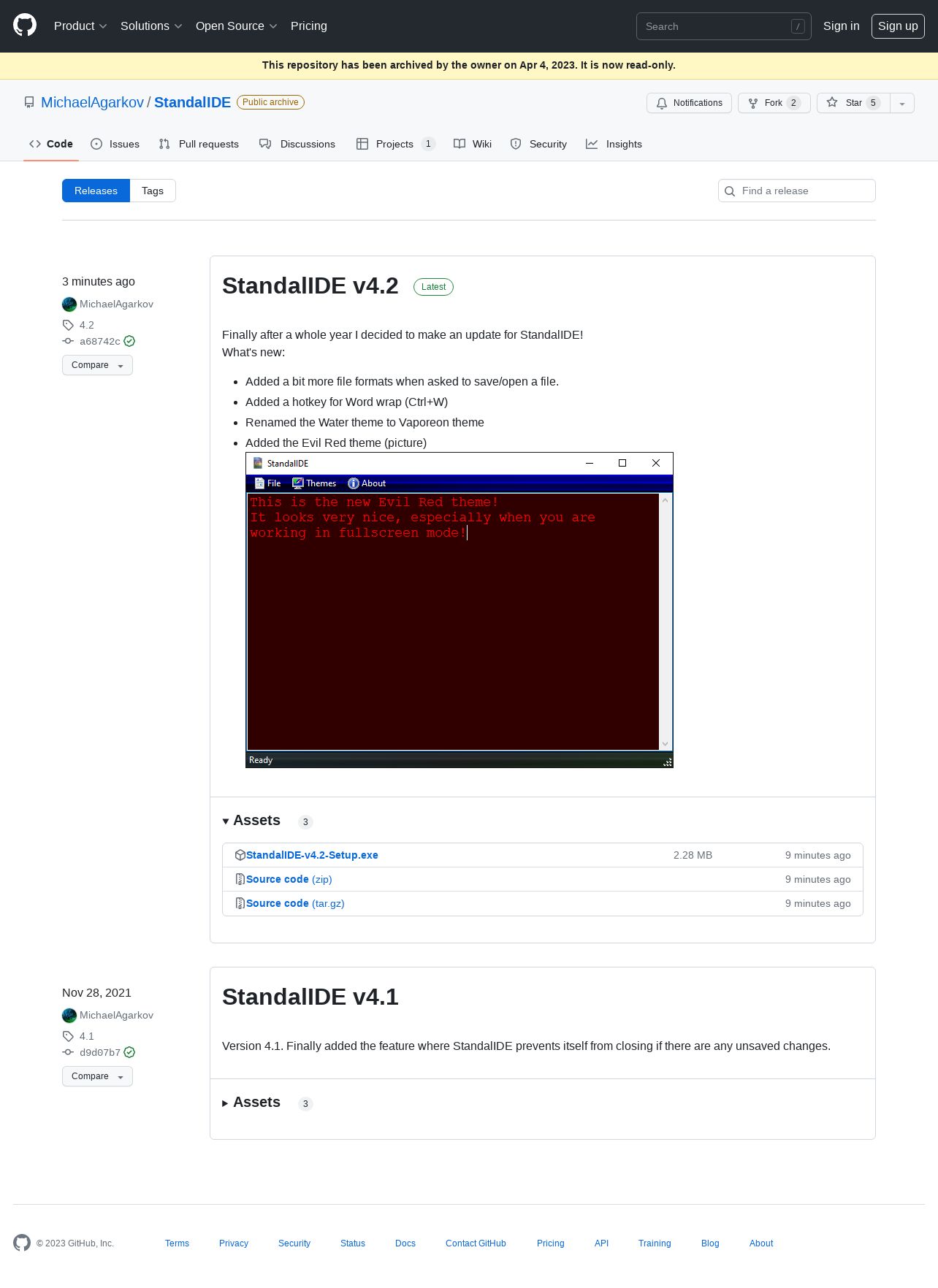This screenshot has height=1288, width=938.
Task: Open commit d9d07b7
Action: [100, 1052]
